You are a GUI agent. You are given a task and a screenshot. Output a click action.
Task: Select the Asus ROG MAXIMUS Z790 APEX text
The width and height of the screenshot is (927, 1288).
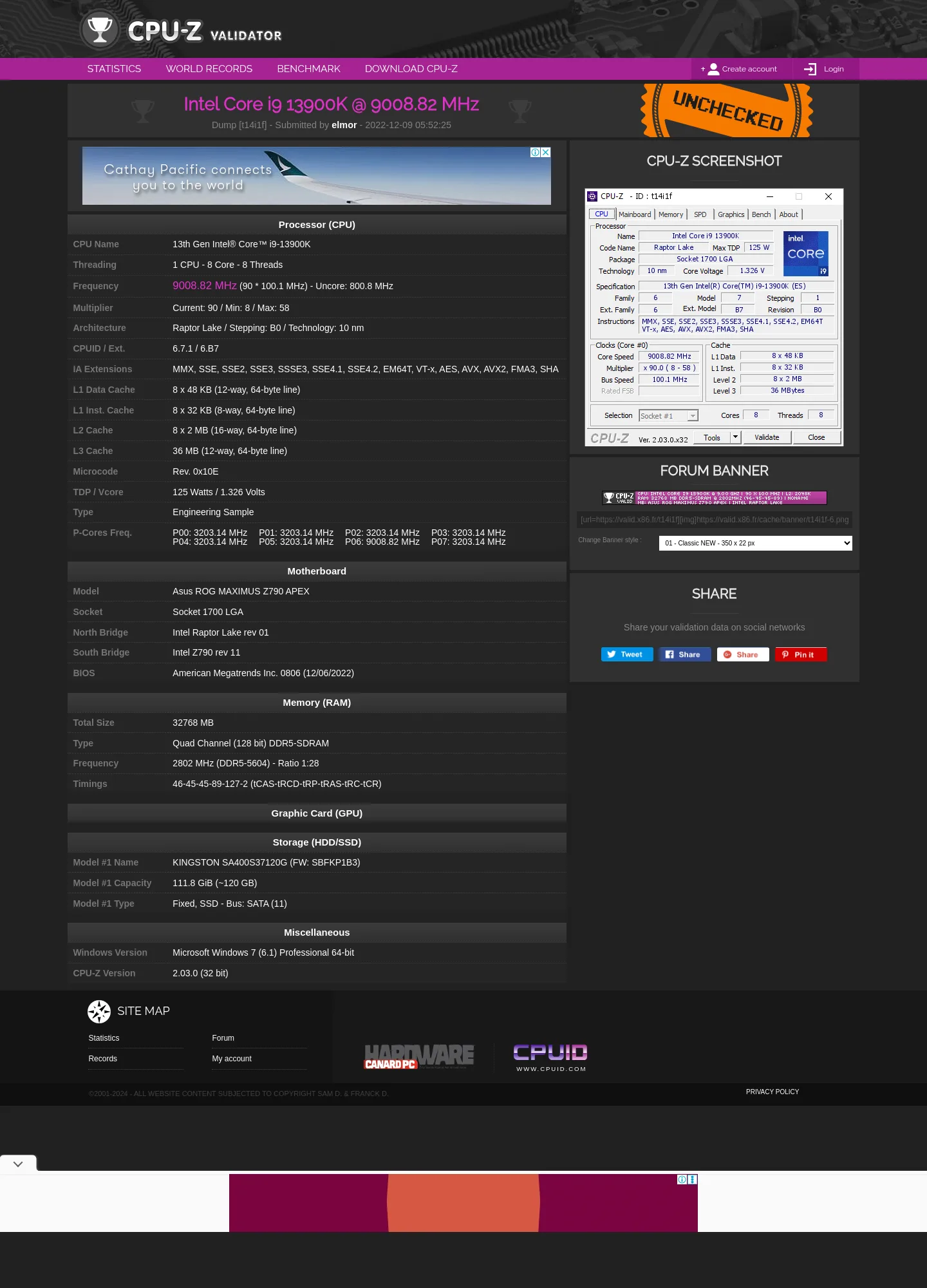tap(241, 591)
